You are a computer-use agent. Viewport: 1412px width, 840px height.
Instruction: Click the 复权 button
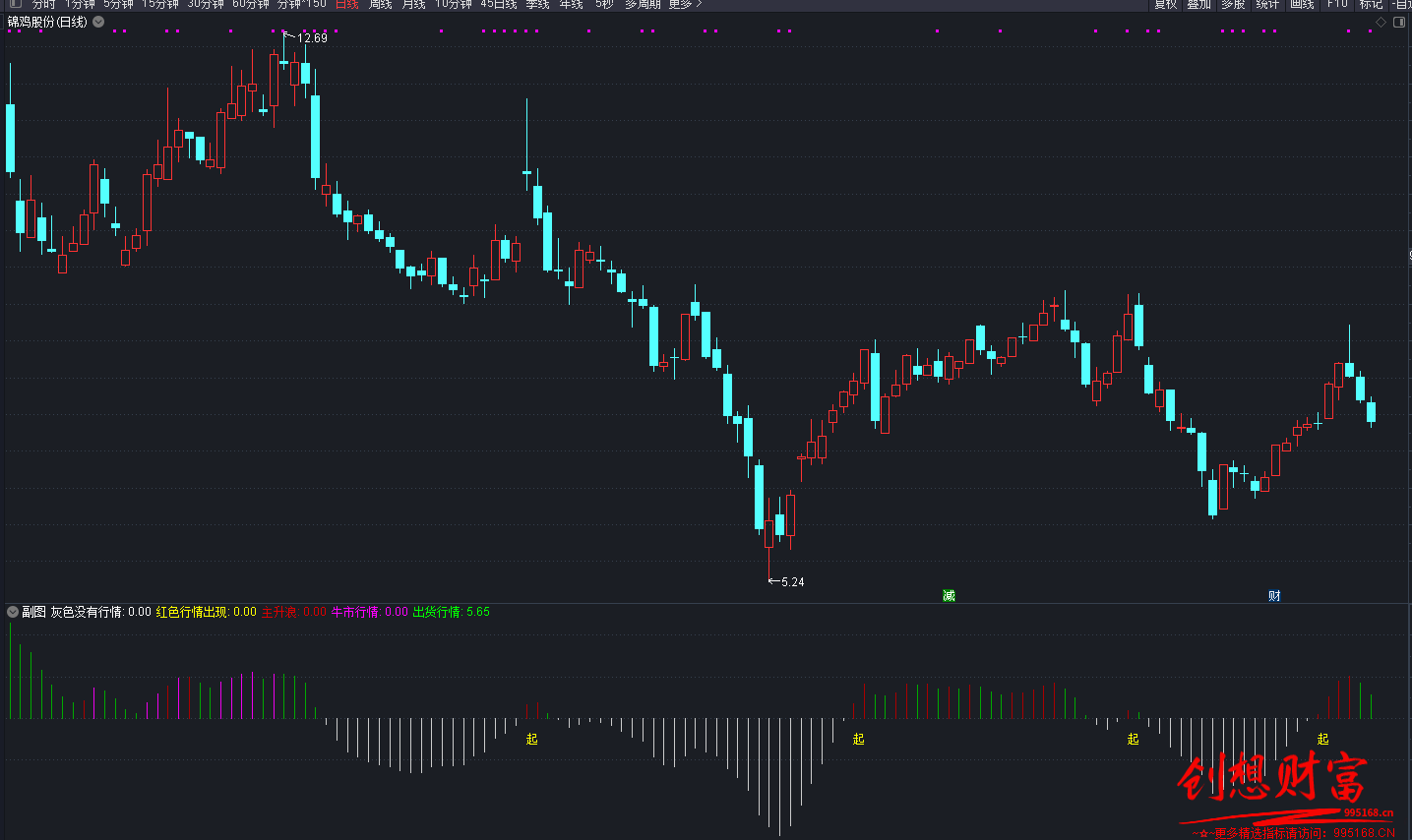point(1166,4)
